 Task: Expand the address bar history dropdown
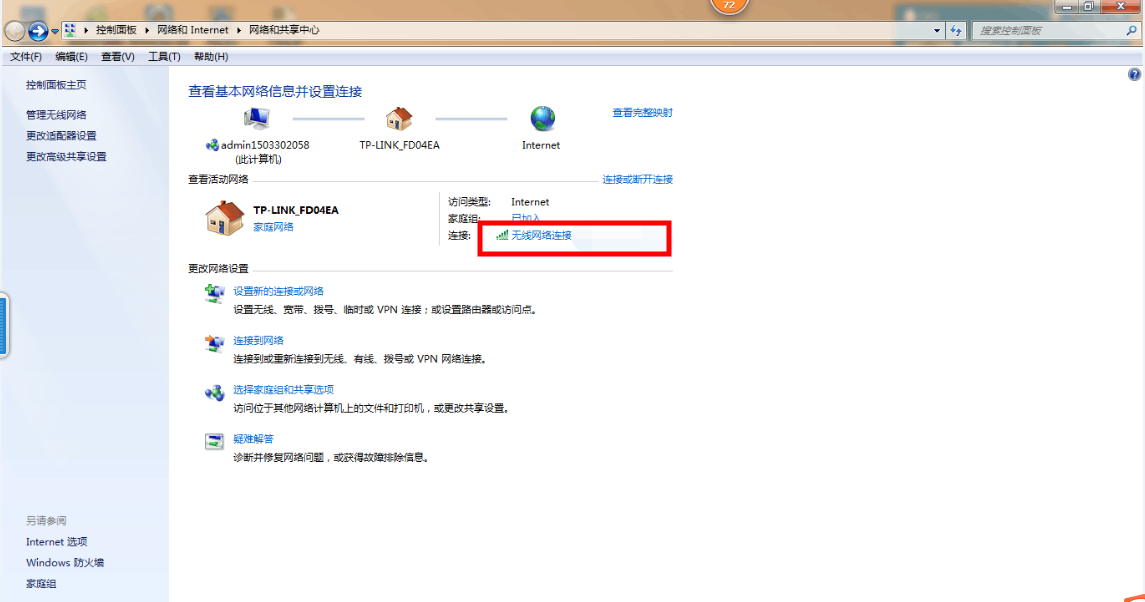(x=937, y=31)
